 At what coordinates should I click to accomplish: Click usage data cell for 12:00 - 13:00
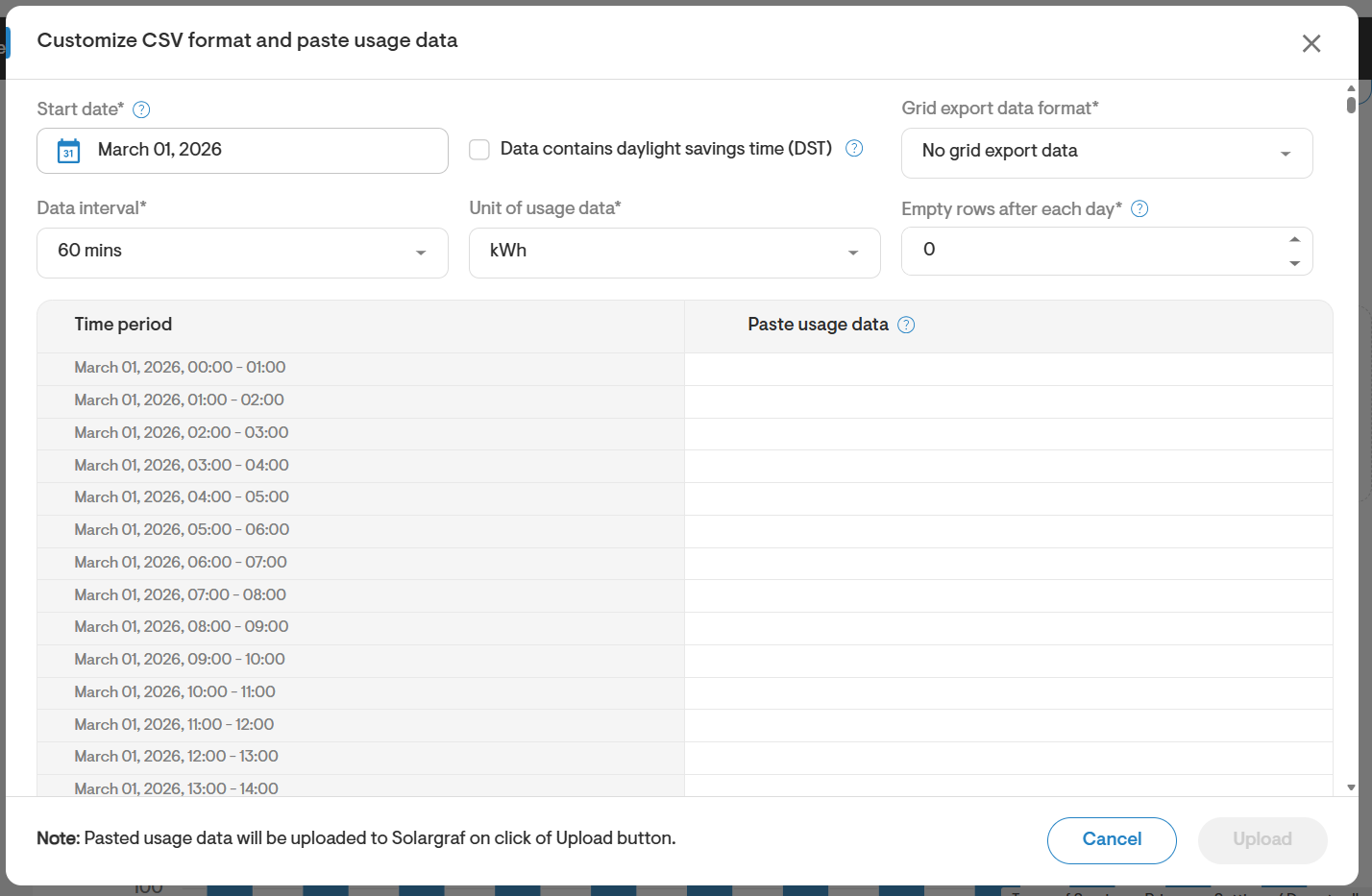[1008, 758]
